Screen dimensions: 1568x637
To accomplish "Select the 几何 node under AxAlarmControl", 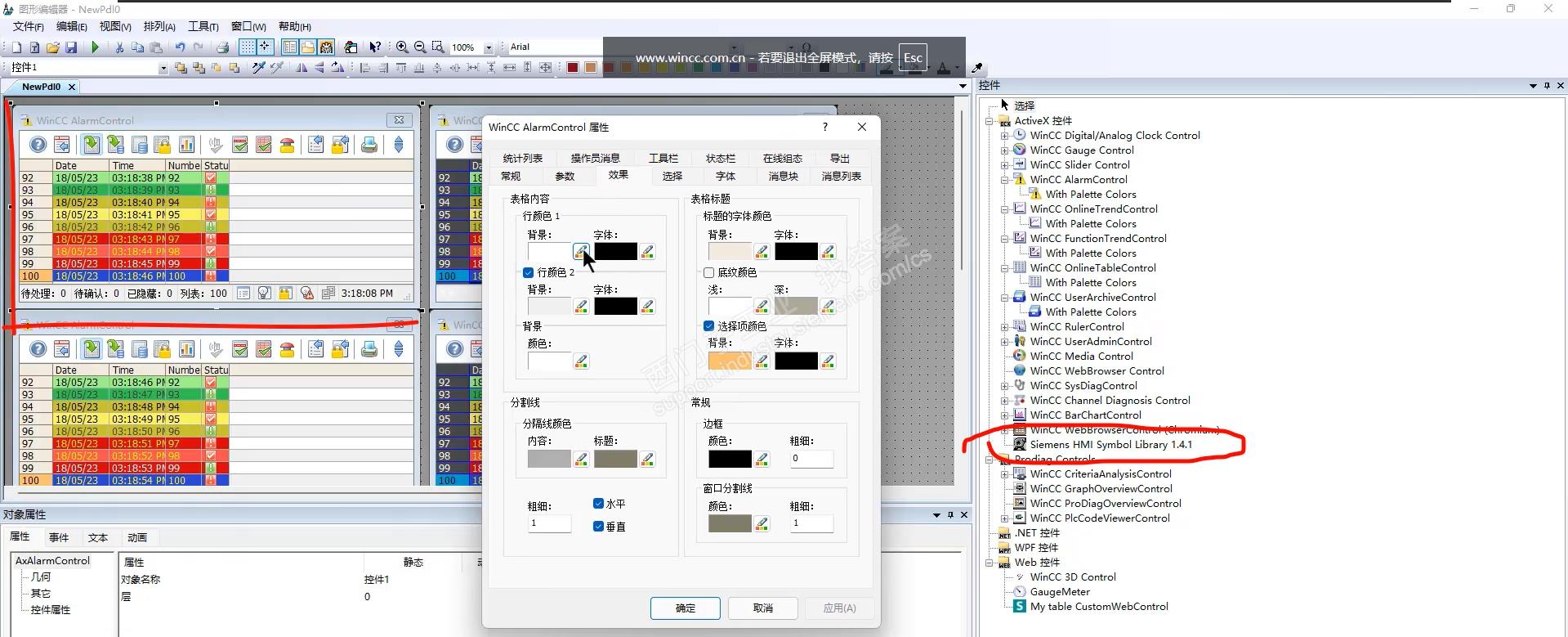I will point(41,577).
